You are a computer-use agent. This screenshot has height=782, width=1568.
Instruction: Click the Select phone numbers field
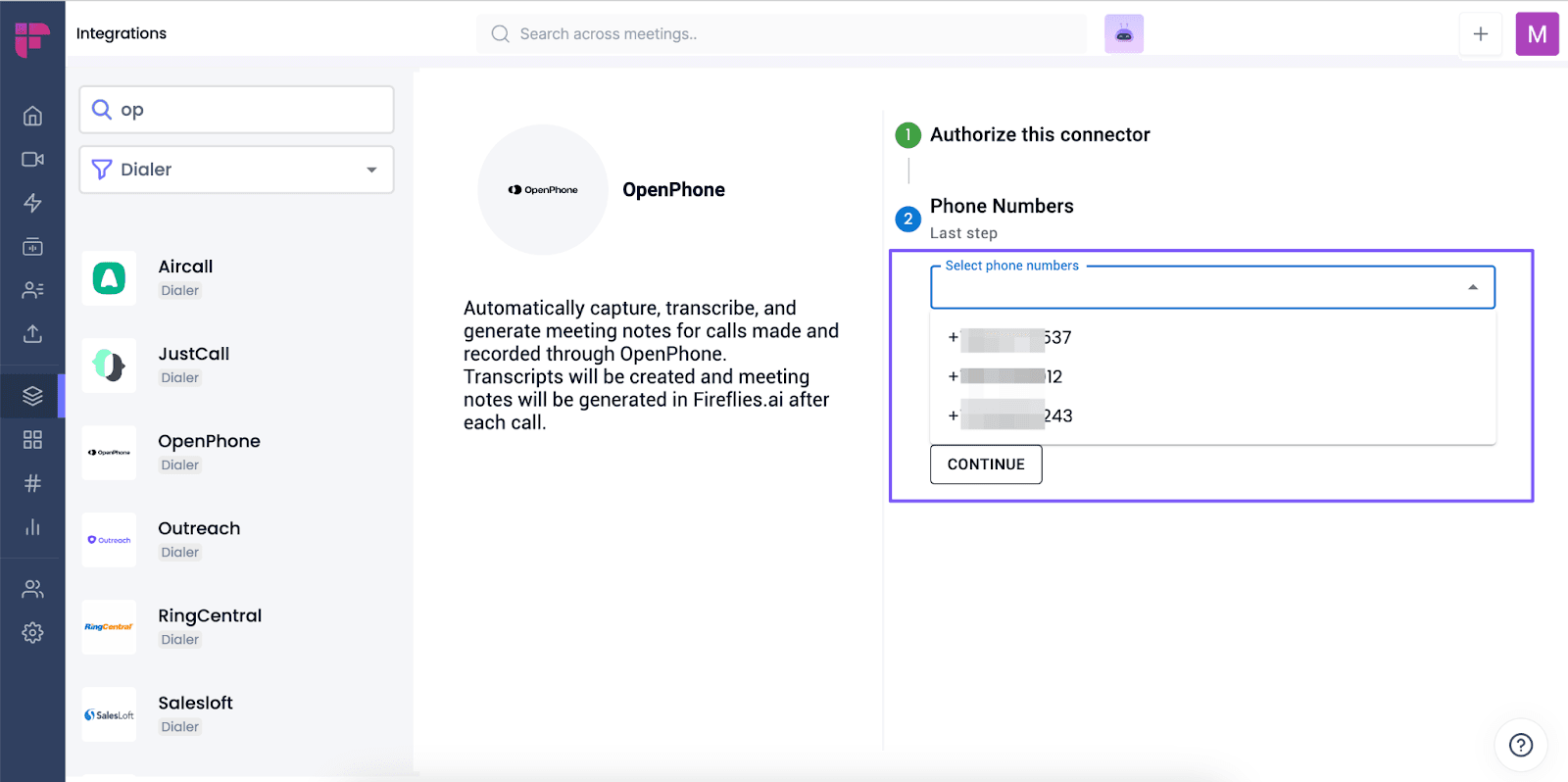(1212, 287)
